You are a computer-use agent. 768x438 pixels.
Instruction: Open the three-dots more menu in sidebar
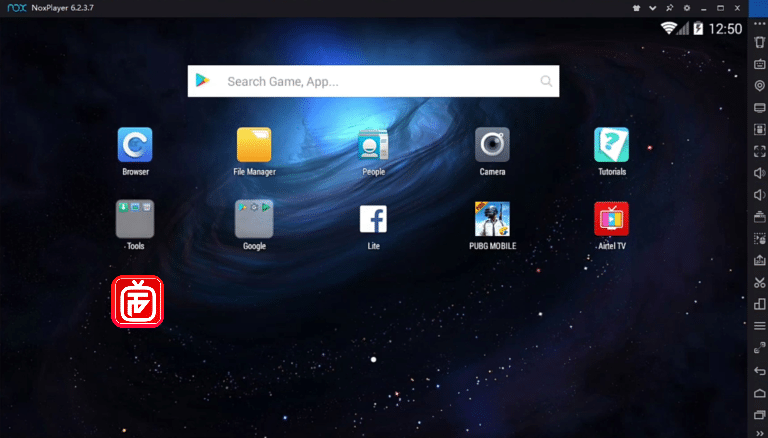pyautogui.click(x=760, y=24)
